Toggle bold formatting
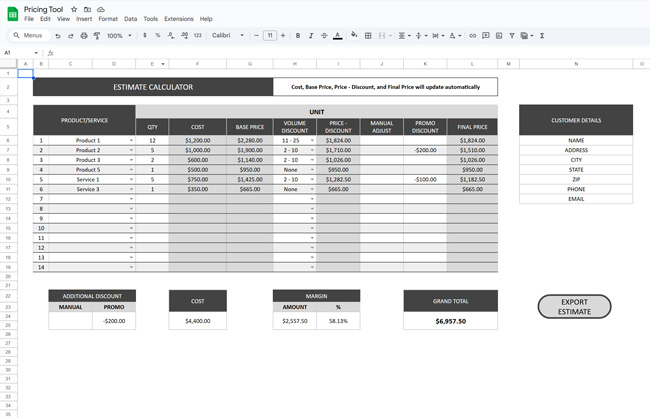This screenshot has height=418, width=650. click(298, 36)
